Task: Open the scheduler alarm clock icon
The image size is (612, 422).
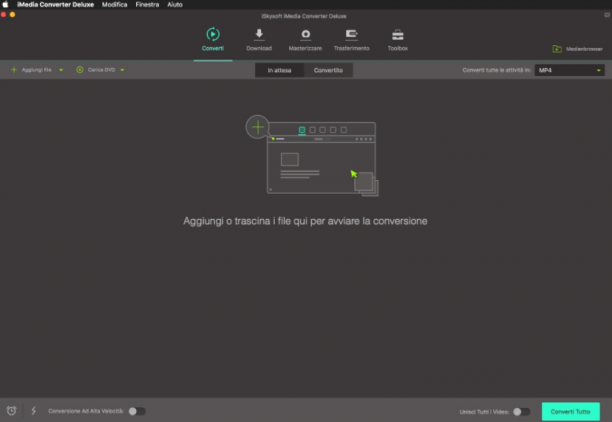Action: tap(11, 411)
